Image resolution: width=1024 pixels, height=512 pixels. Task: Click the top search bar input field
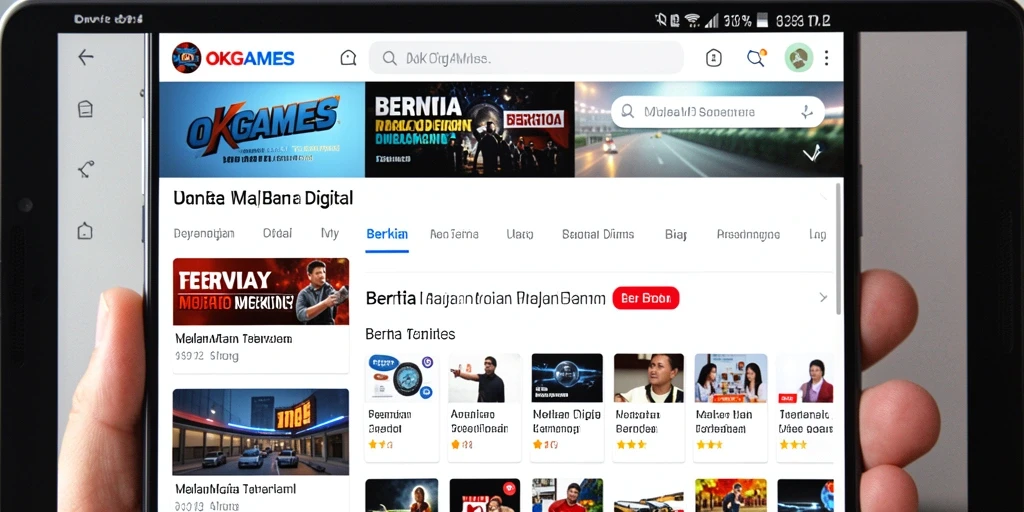(x=526, y=58)
